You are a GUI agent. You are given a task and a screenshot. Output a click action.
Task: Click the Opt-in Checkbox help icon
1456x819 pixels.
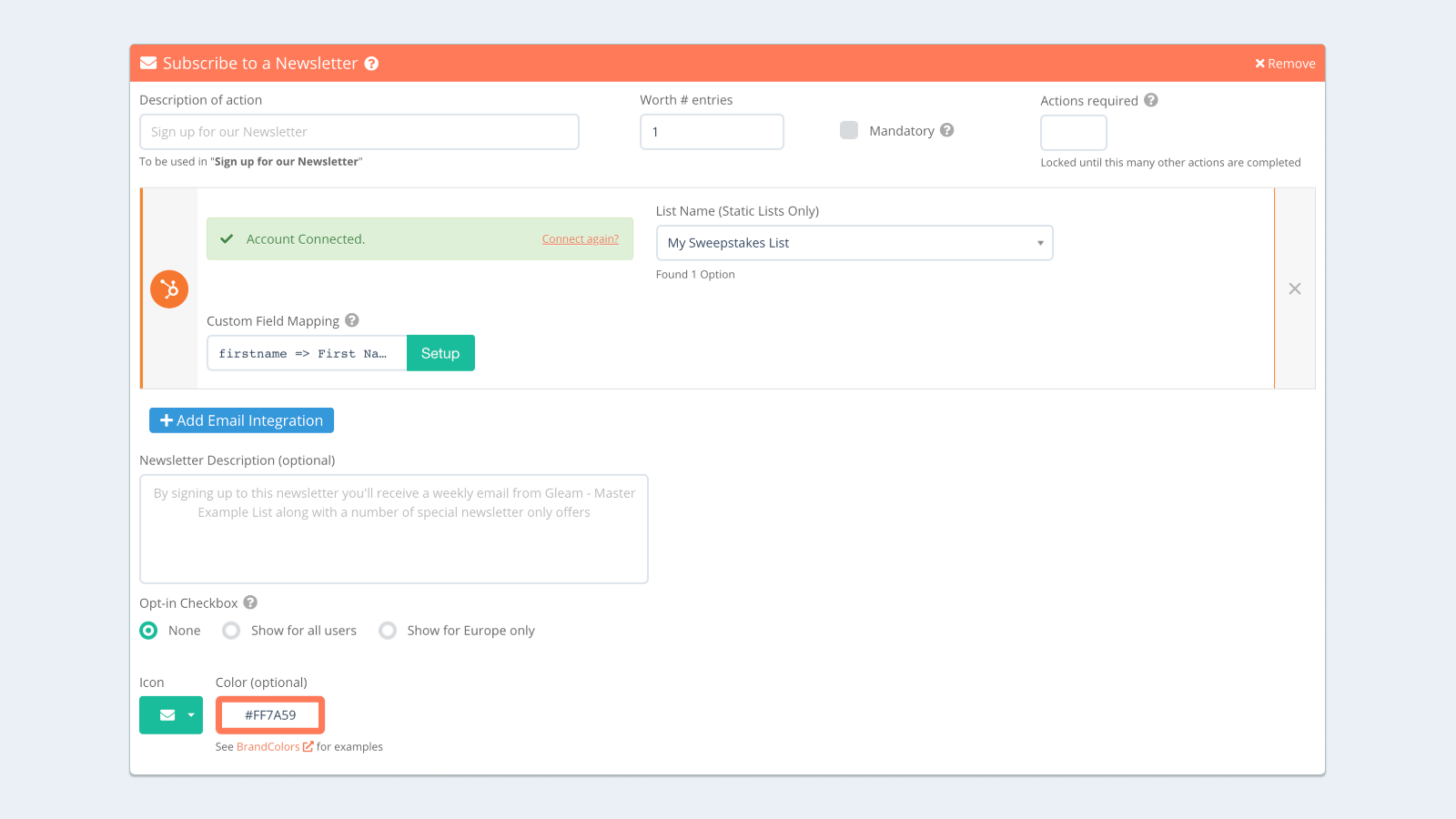pyautogui.click(x=248, y=602)
